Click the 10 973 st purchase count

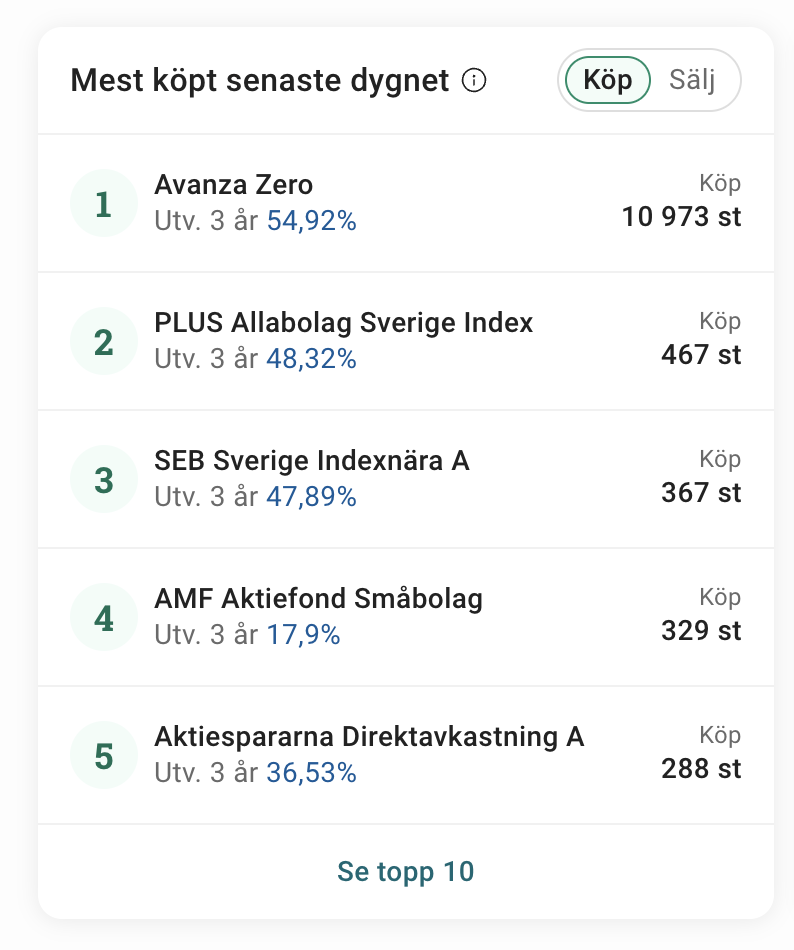click(x=681, y=216)
